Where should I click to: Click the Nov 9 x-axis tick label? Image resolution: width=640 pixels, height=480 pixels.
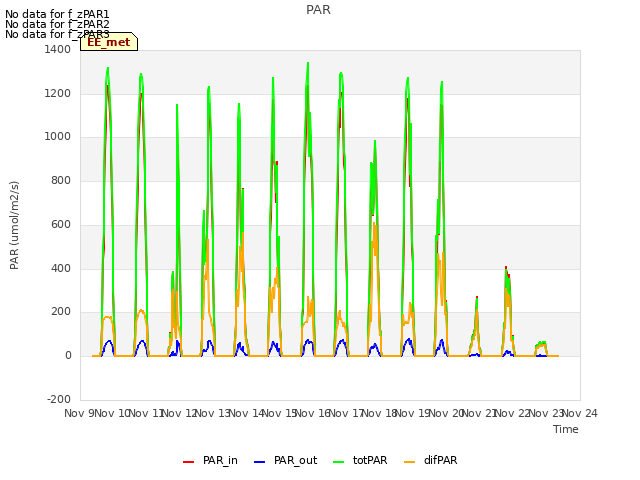click(x=79, y=413)
